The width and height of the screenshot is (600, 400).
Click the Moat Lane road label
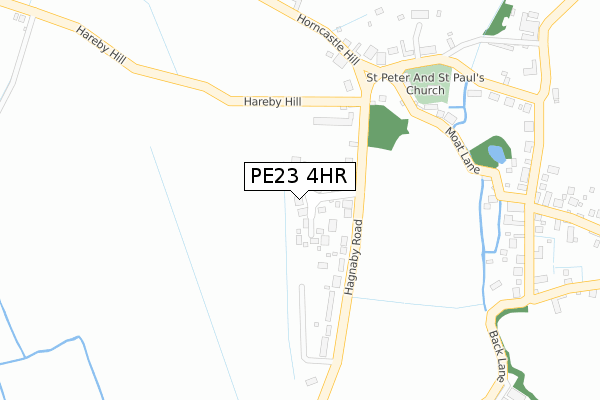462,150
